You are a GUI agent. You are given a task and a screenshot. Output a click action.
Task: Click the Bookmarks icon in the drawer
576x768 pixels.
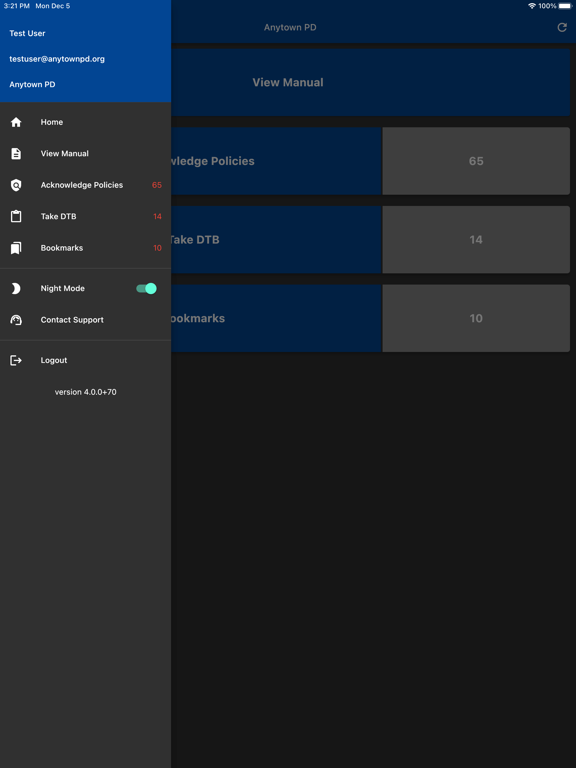[16, 248]
